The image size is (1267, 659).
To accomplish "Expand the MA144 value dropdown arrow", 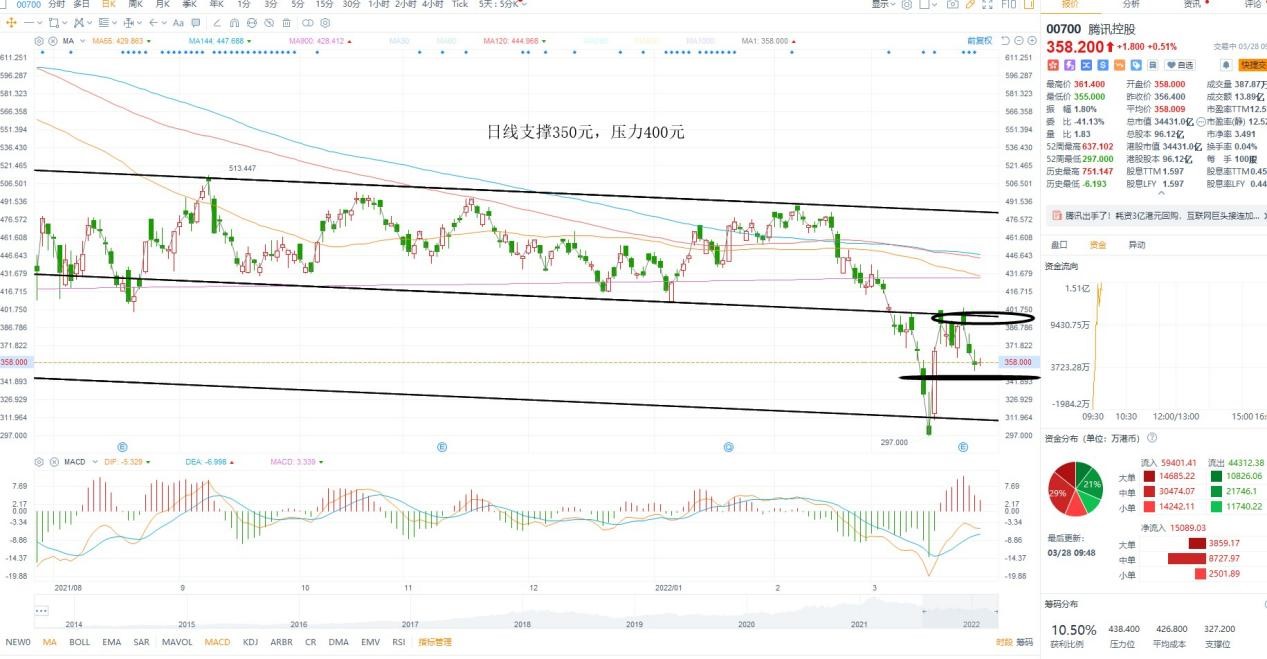I will (x=249, y=41).
